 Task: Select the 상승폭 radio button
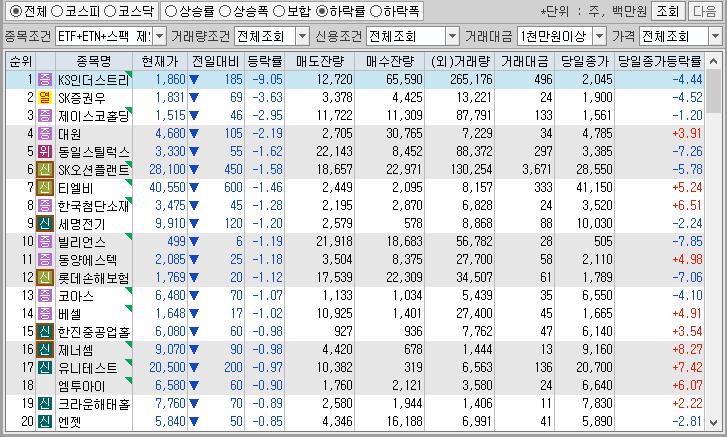click(x=224, y=11)
